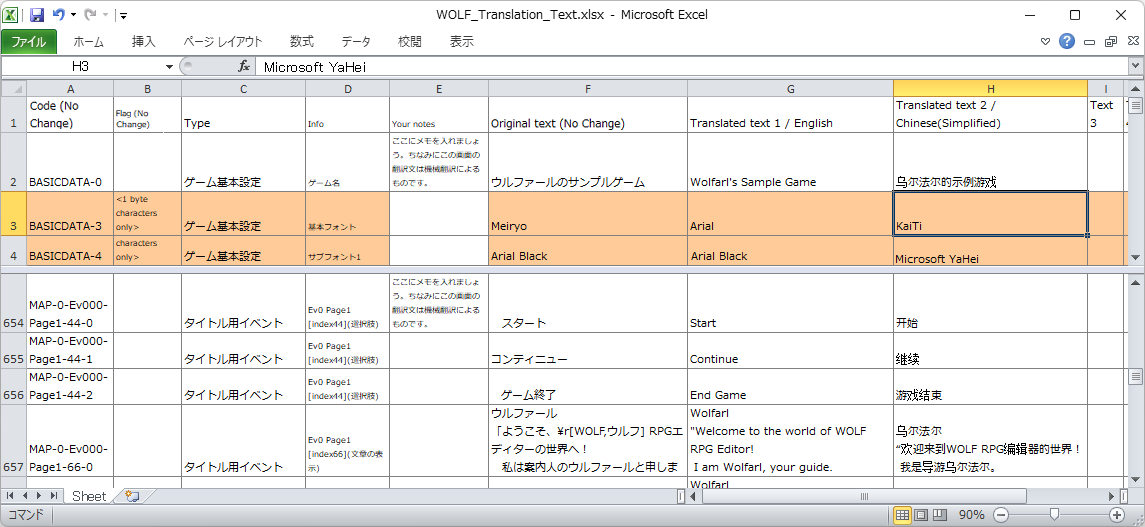Click the greyed-out Redo arrow
Image resolution: width=1145 pixels, height=527 pixels.
coord(91,14)
